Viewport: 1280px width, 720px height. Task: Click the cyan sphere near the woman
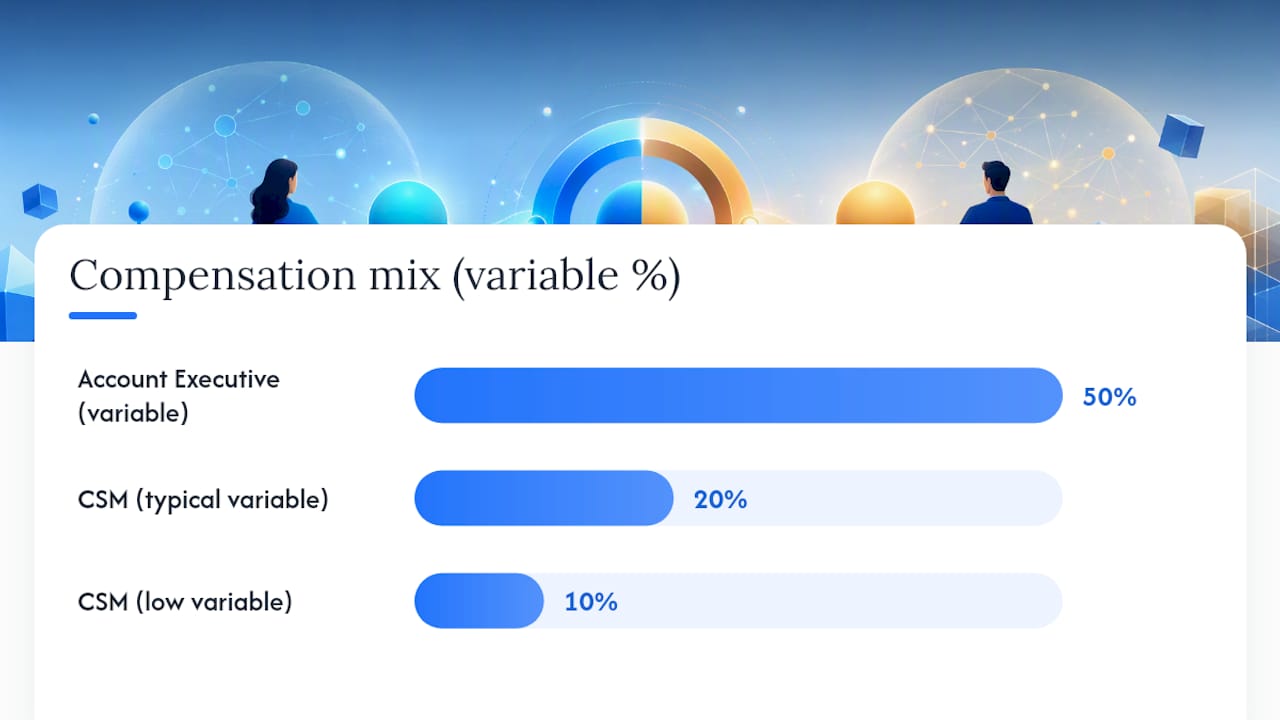pos(408,203)
